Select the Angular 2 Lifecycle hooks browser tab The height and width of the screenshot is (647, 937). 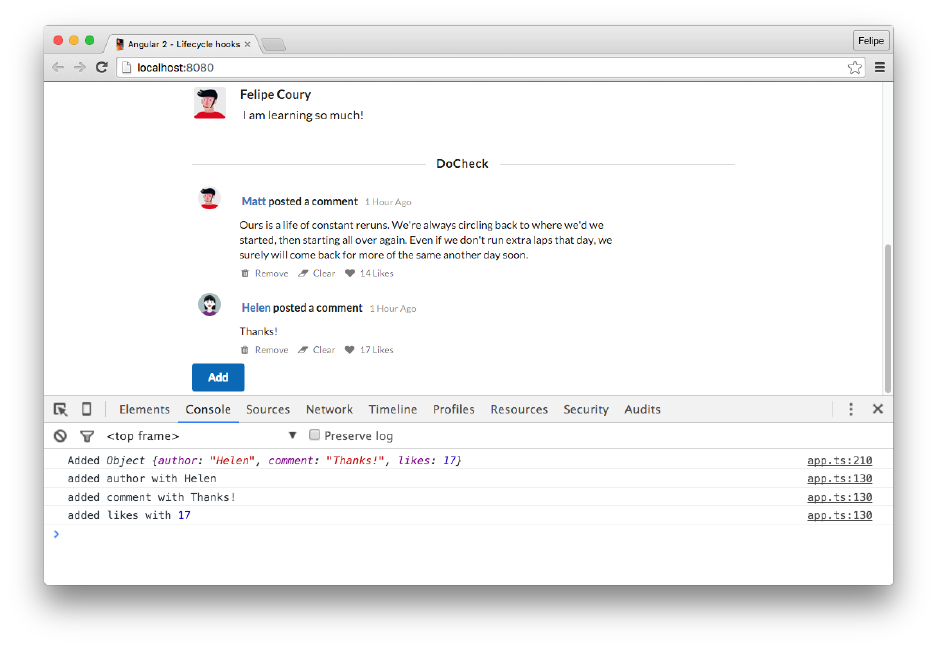click(183, 44)
